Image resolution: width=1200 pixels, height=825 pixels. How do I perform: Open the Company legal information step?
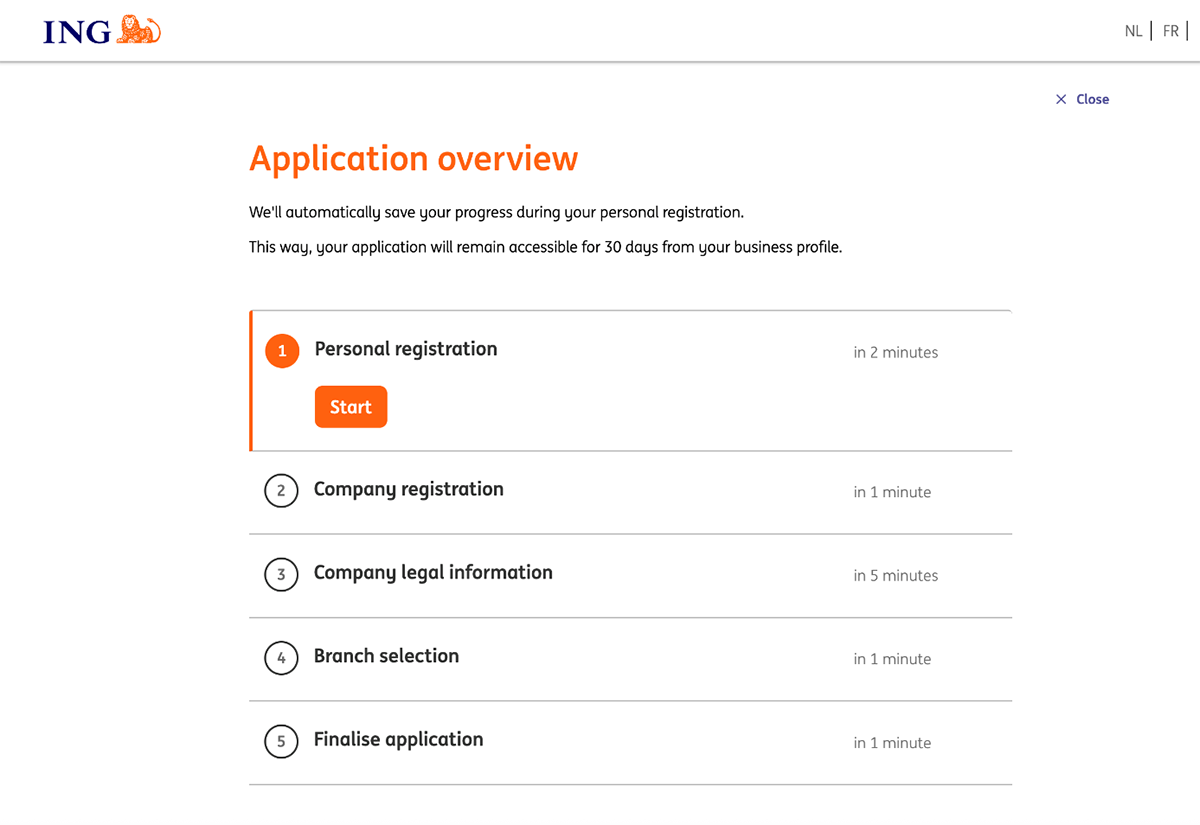tap(432, 573)
